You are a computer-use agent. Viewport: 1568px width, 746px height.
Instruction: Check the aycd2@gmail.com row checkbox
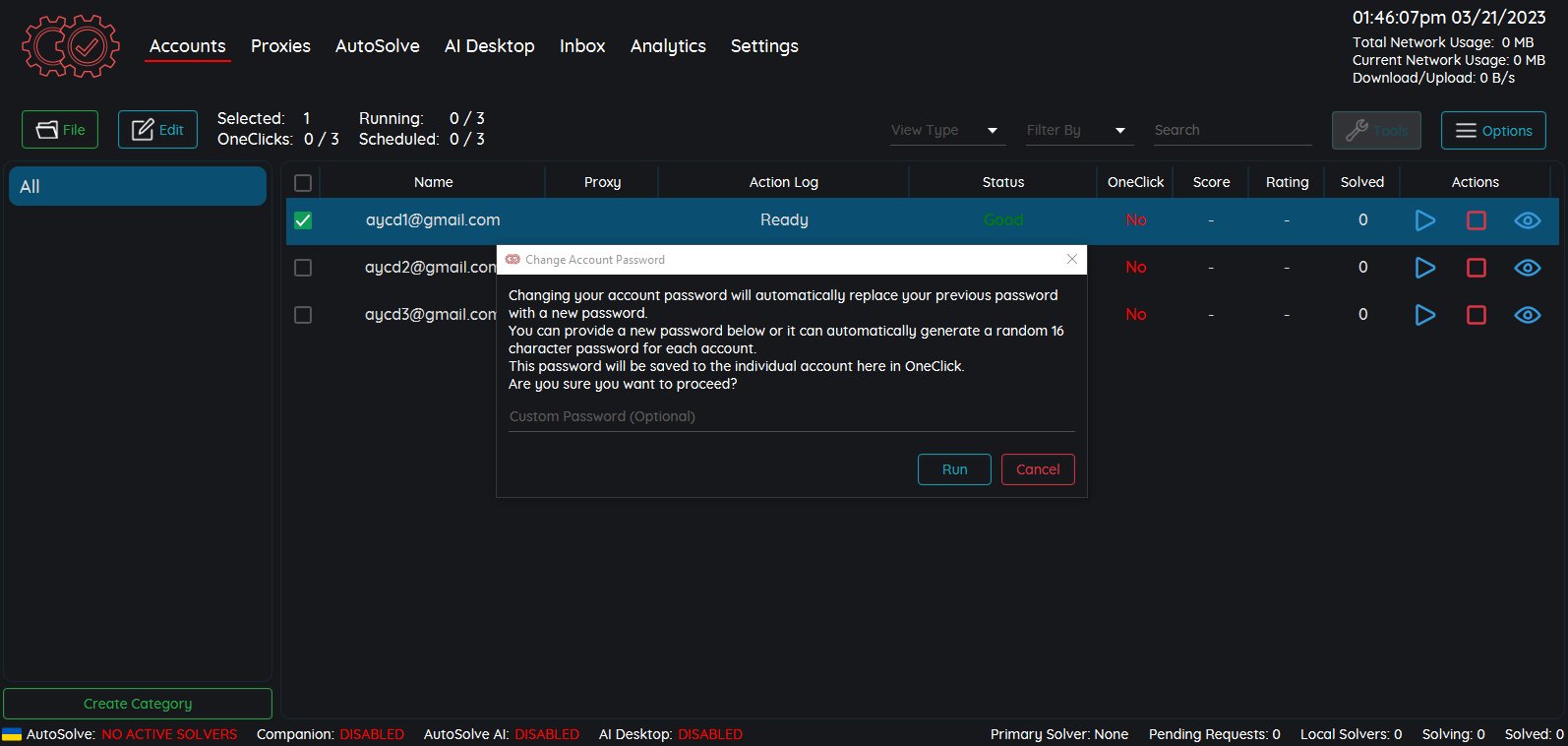point(303,268)
